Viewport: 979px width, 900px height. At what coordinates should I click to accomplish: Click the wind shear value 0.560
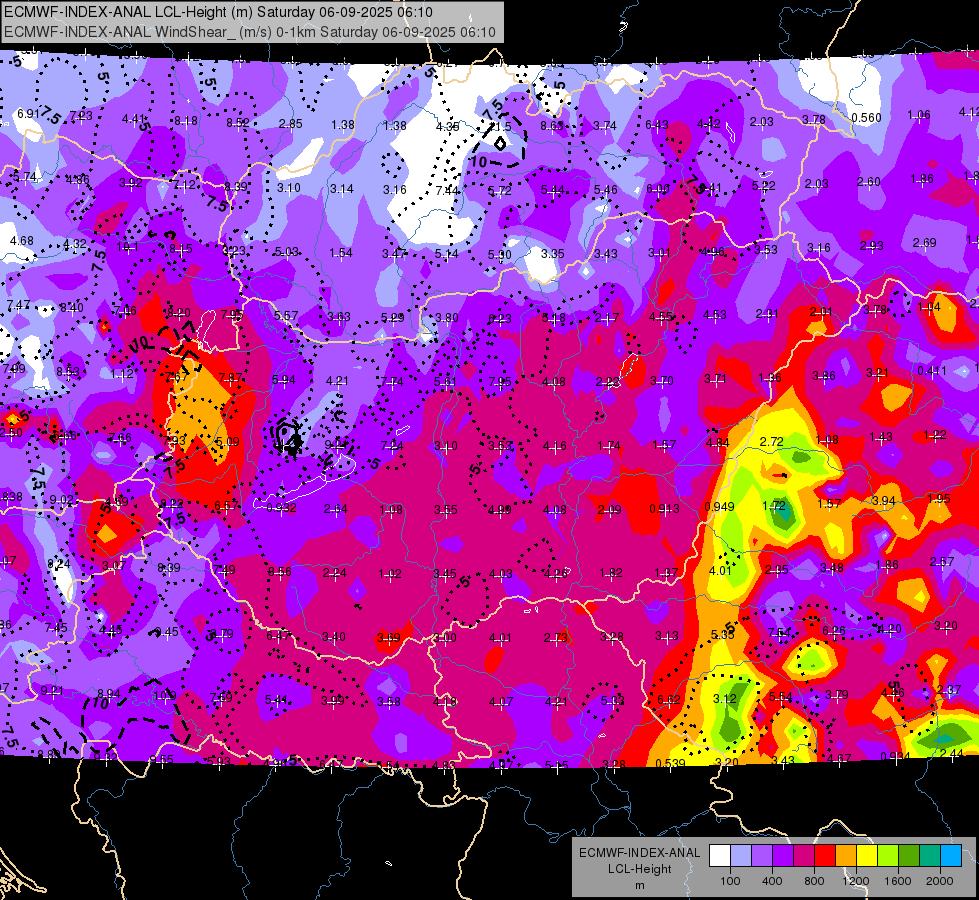click(x=867, y=118)
